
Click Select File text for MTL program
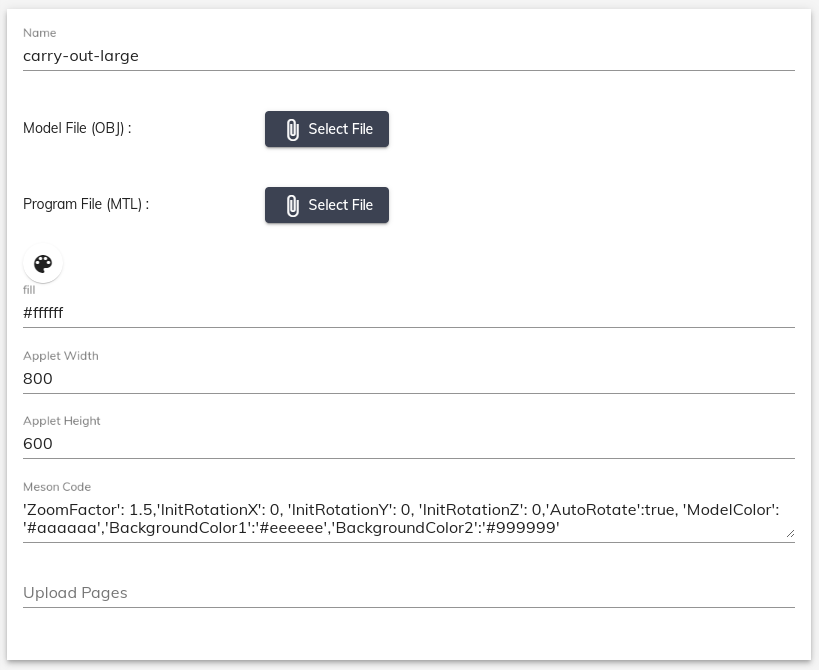pyautogui.click(x=341, y=205)
